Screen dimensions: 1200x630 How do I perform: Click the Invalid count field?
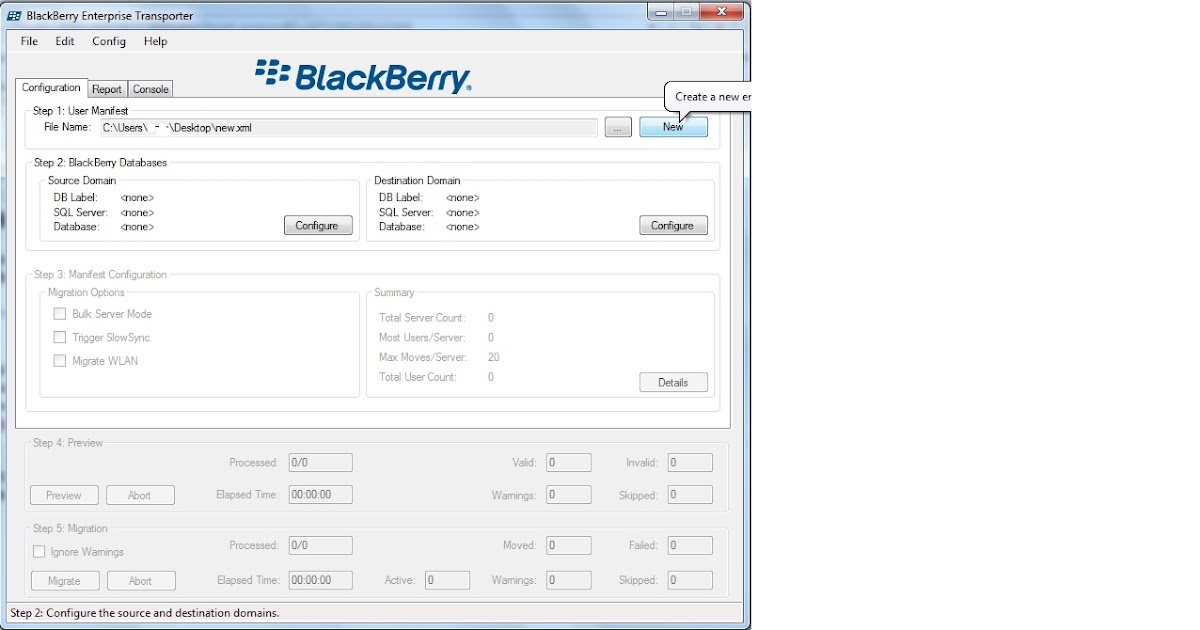click(x=690, y=463)
